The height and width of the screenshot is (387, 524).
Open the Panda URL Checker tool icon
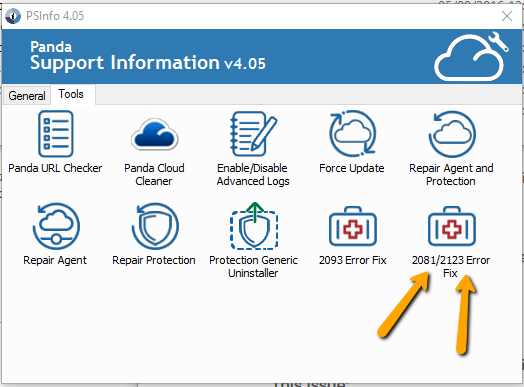(x=55, y=134)
